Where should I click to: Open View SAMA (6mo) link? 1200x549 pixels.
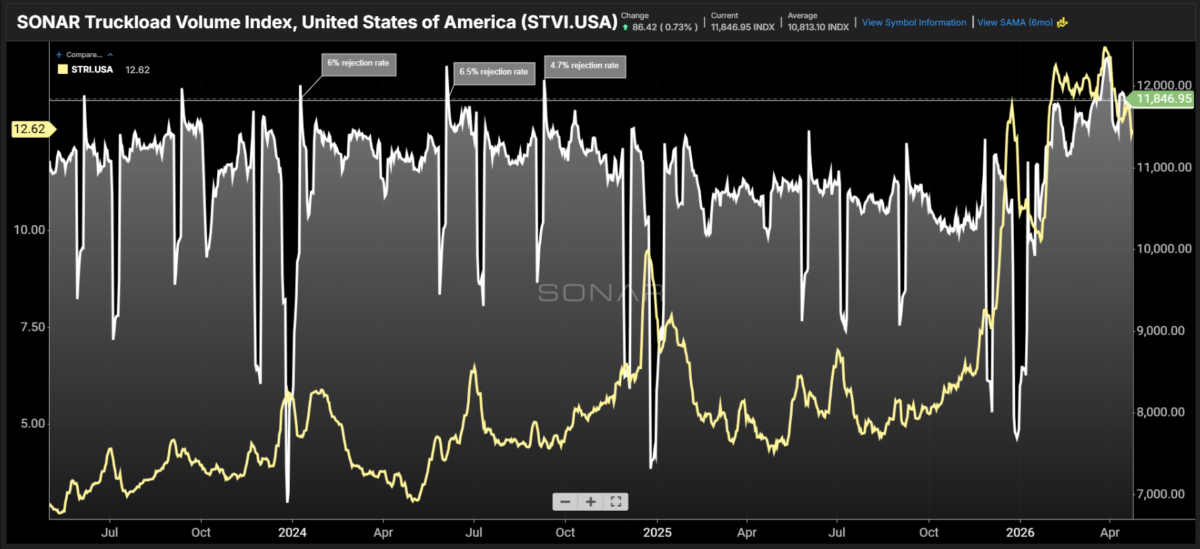pos(1014,22)
